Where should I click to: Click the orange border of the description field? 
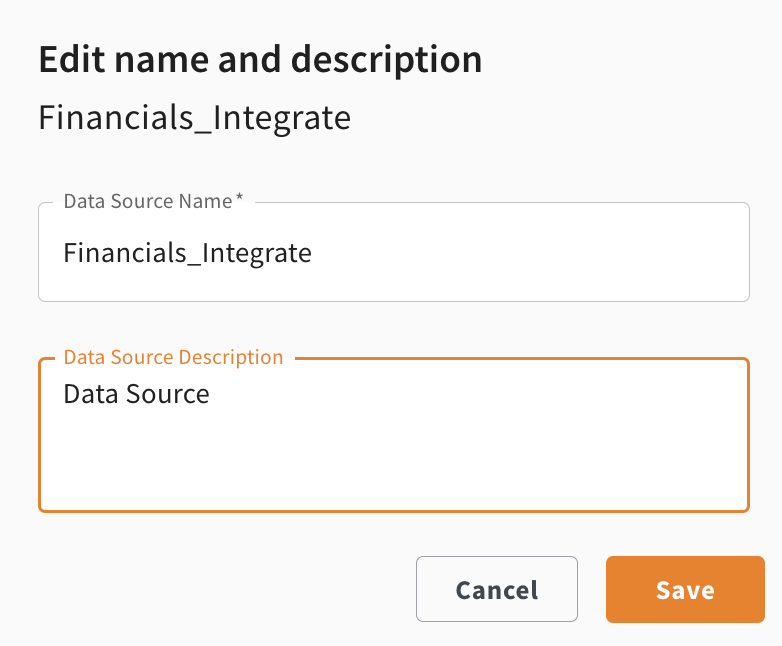tap(393, 511)
